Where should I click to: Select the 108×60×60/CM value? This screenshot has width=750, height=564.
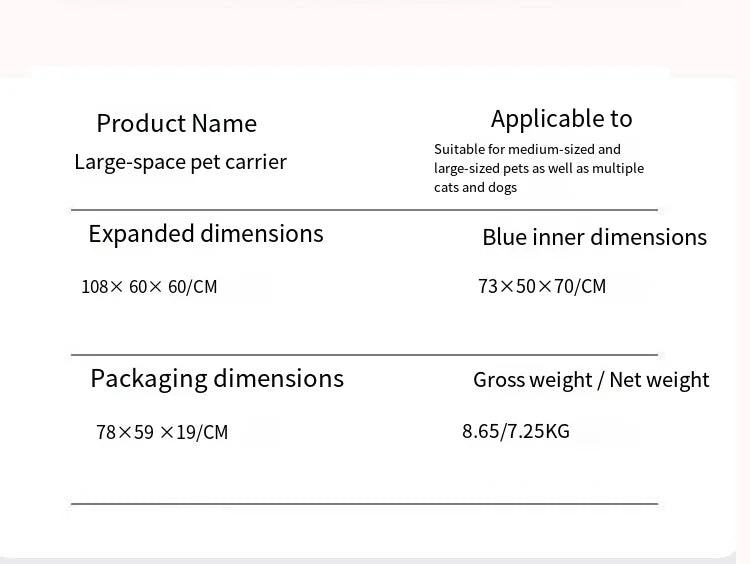[x=149, y=287]
